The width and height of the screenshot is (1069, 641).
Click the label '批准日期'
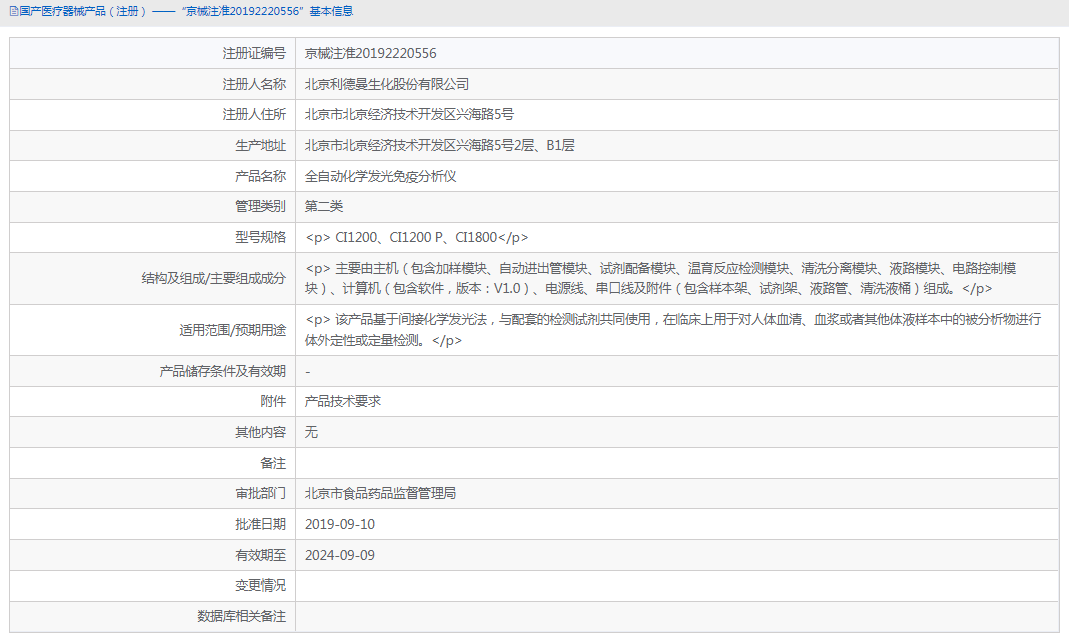coord(260,524)
